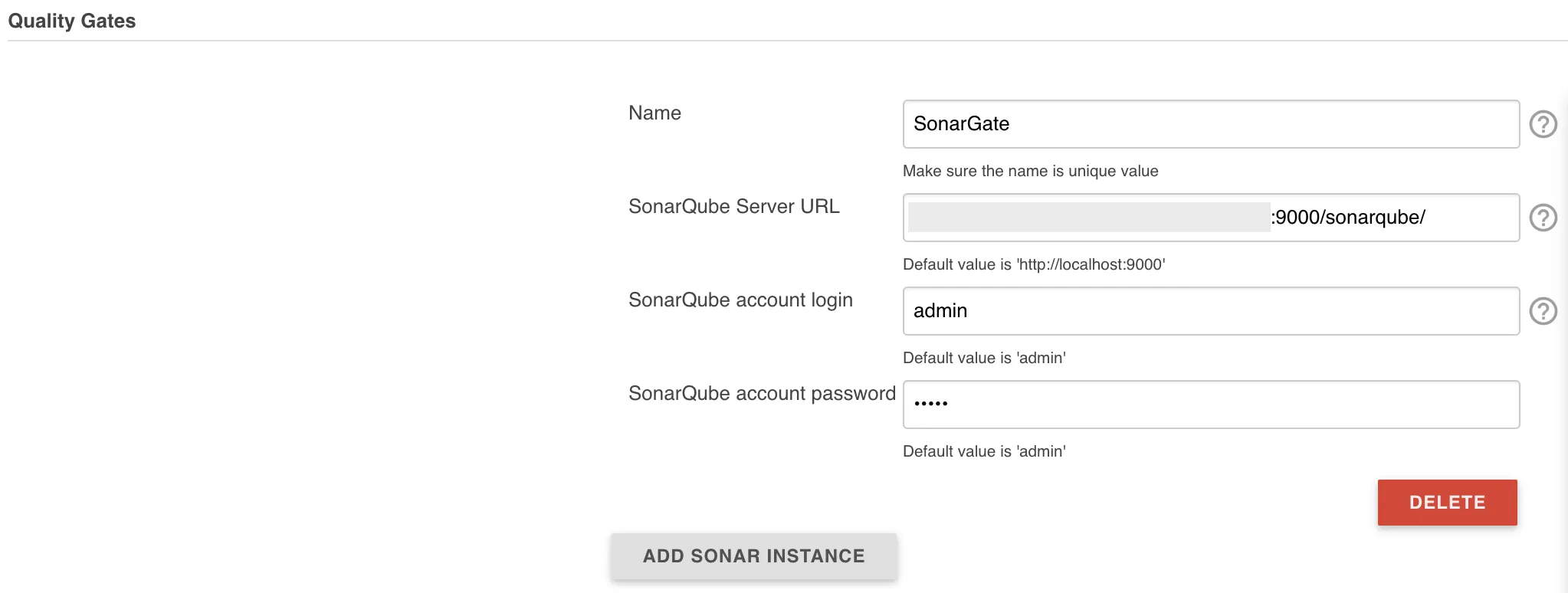The width and height of the screenshot is (1568, 593).
Task: Delete this Sonar instance
Action: (1447, 503)
